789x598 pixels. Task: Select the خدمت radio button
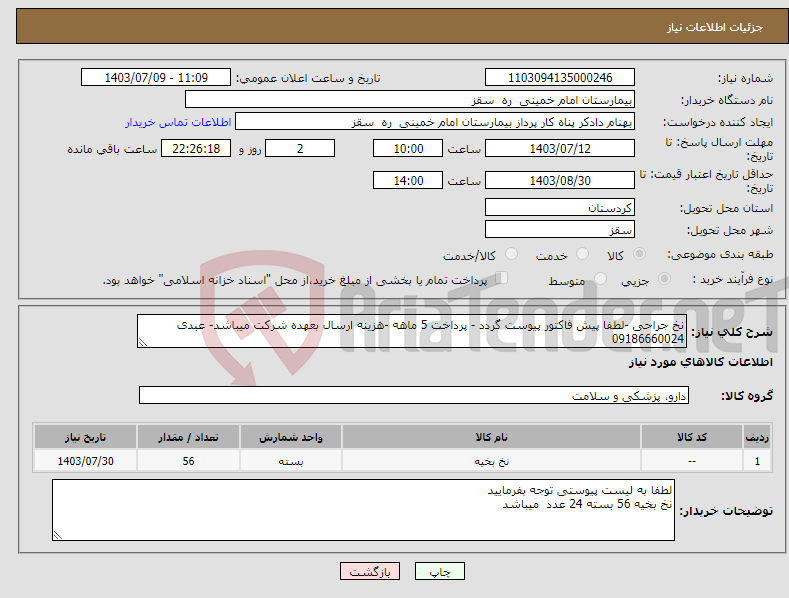(582, 254)
